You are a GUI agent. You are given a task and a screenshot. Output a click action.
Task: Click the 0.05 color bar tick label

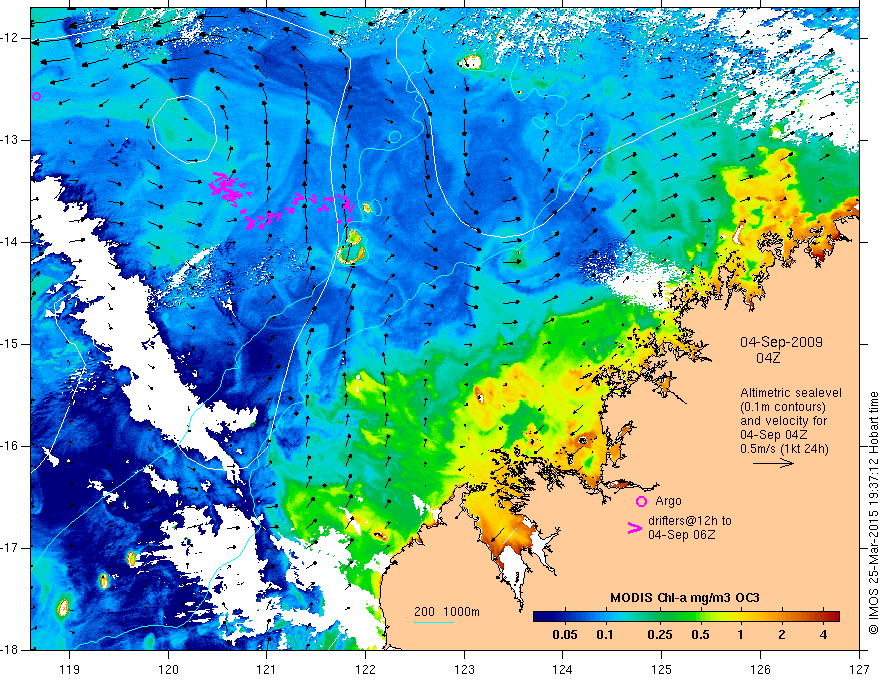click(565, 635)
